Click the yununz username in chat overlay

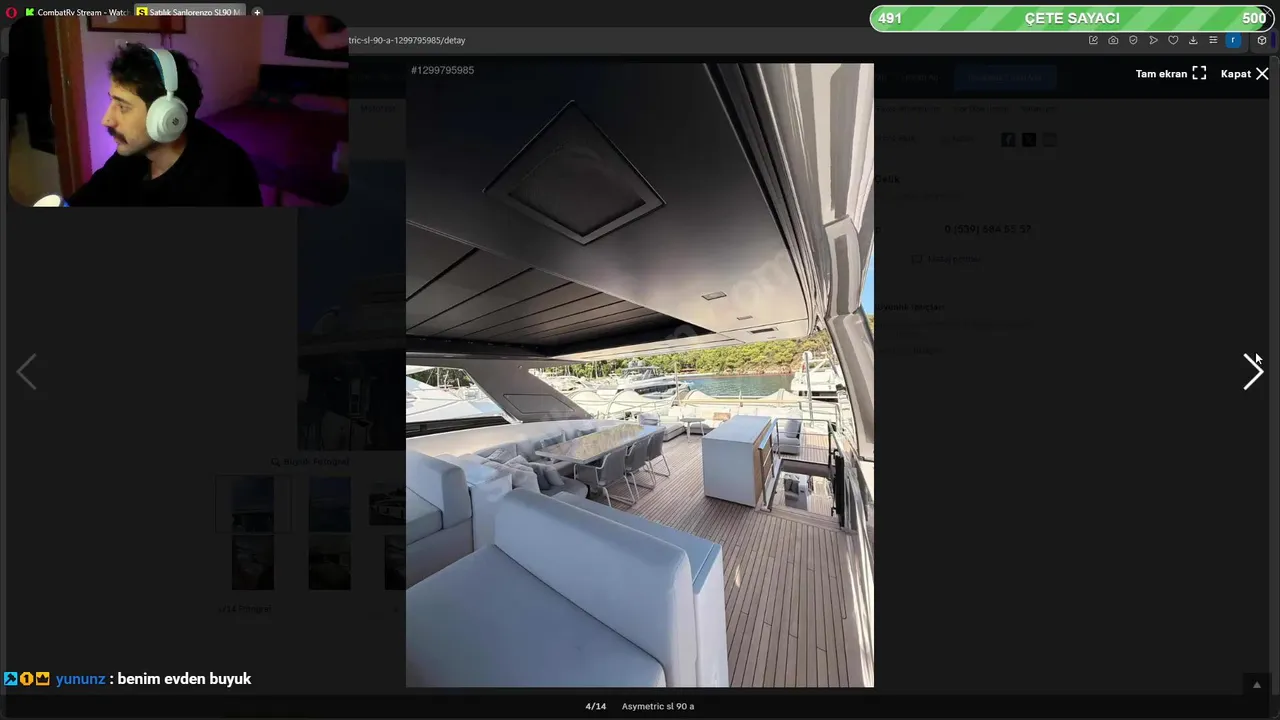[80, 679]
